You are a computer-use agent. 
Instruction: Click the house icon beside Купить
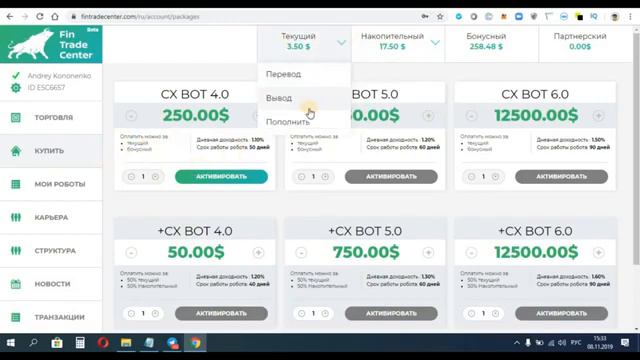(x=16, y=151)
